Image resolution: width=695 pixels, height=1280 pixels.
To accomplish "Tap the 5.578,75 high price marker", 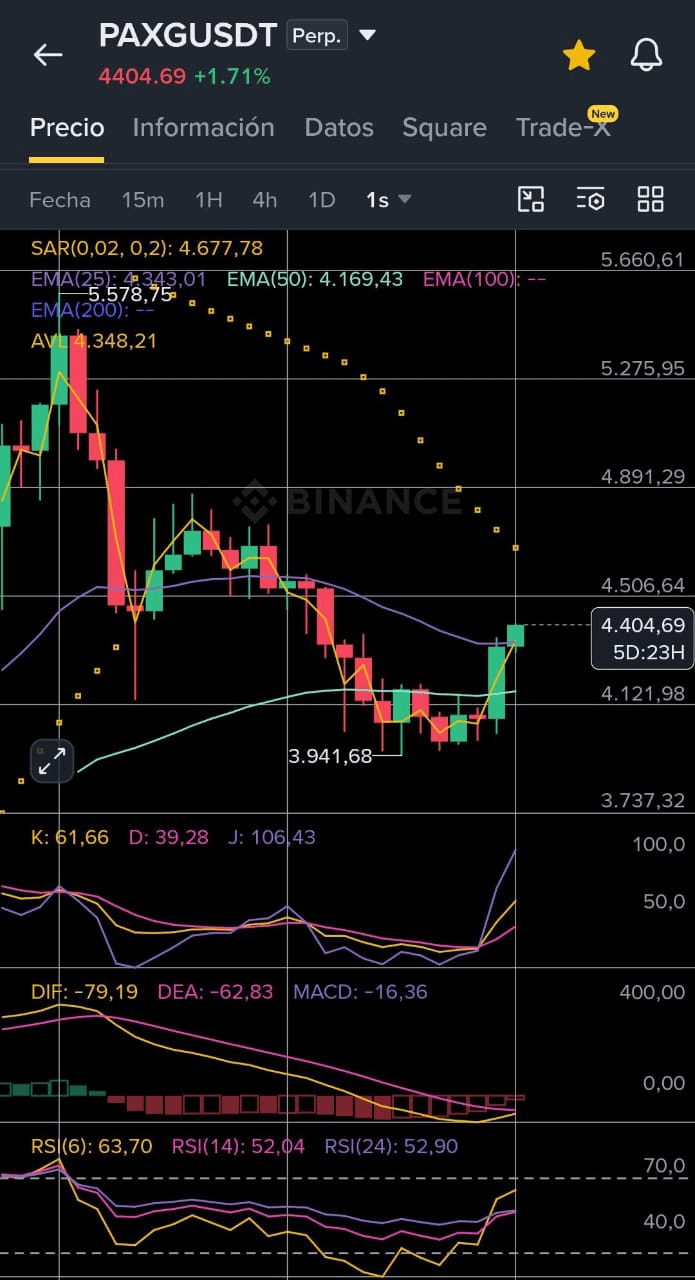I will 130,295.
